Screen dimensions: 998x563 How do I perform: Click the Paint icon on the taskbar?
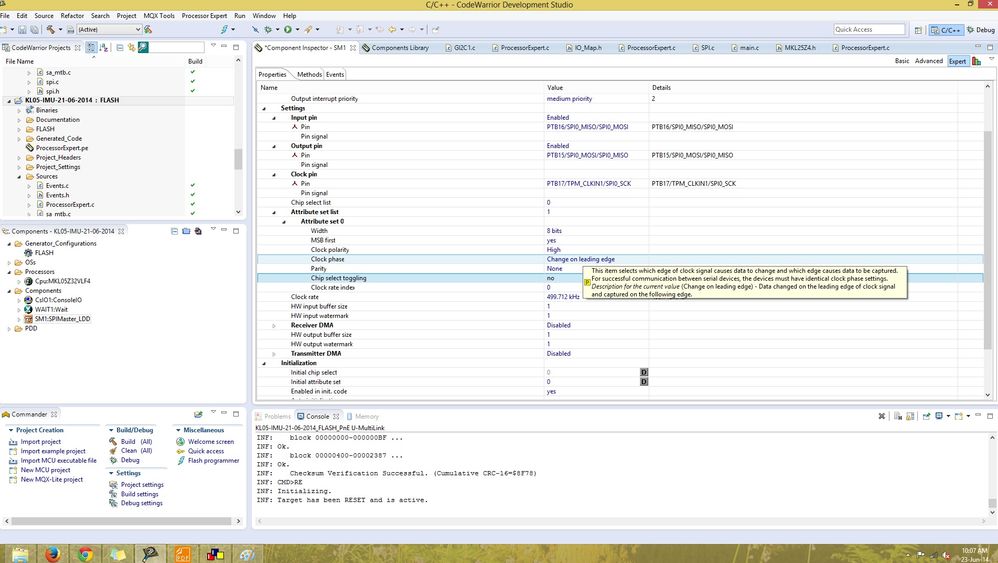(247, 554)
